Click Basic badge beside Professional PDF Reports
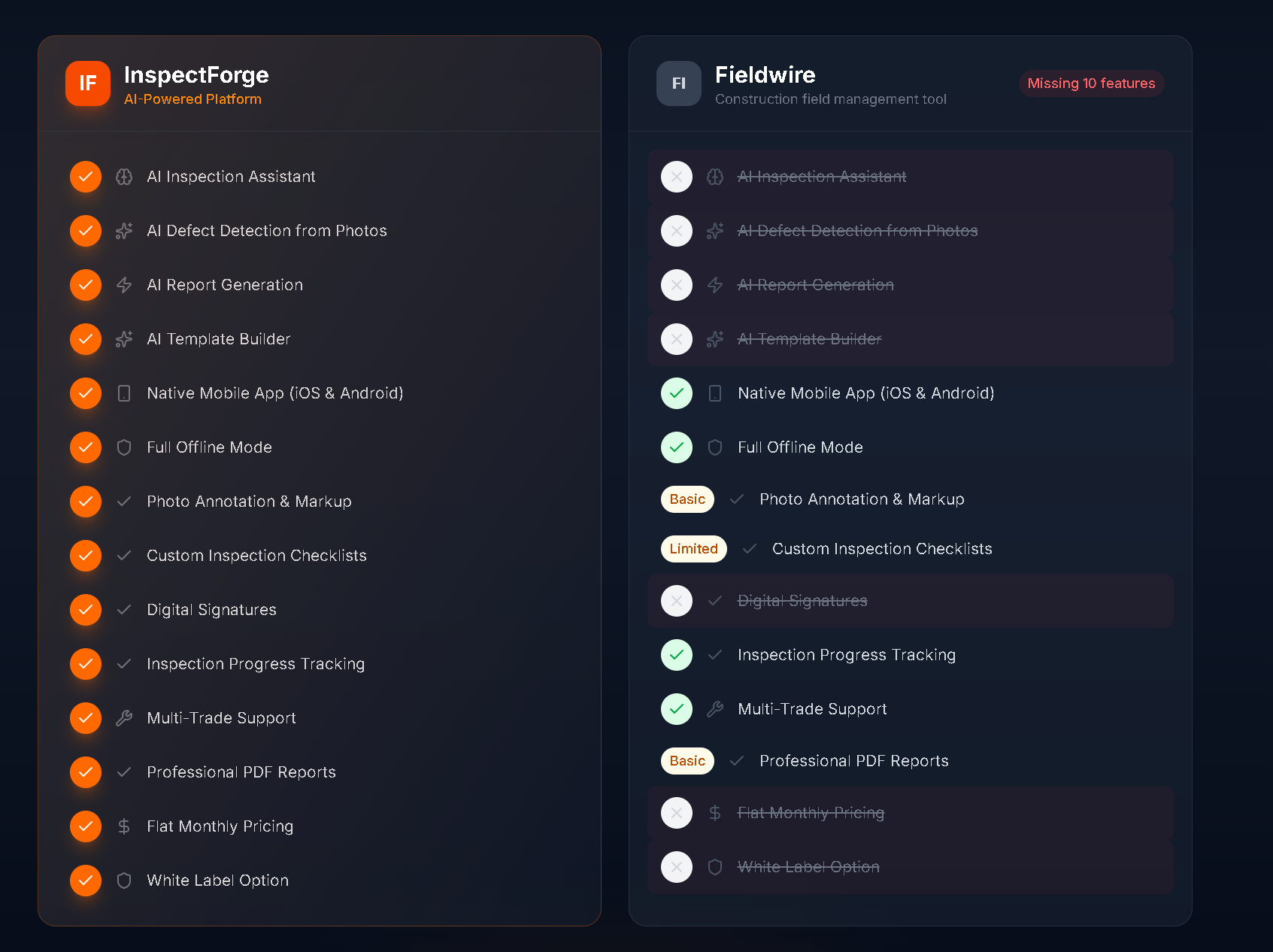 coord(687,761)
